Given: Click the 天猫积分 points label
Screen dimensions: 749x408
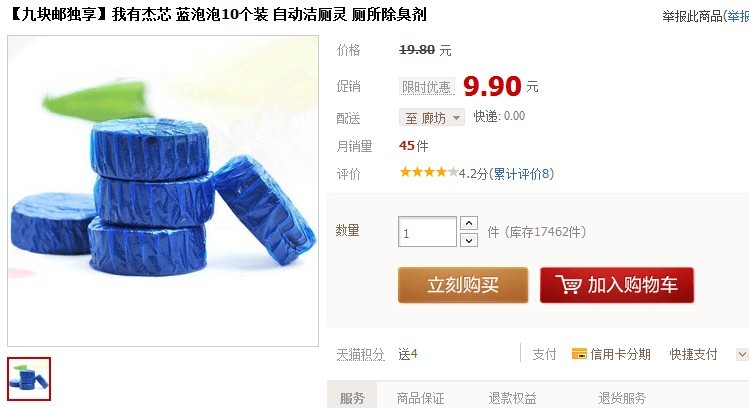Looking at the screenshot, I should (x=360, y=354).
